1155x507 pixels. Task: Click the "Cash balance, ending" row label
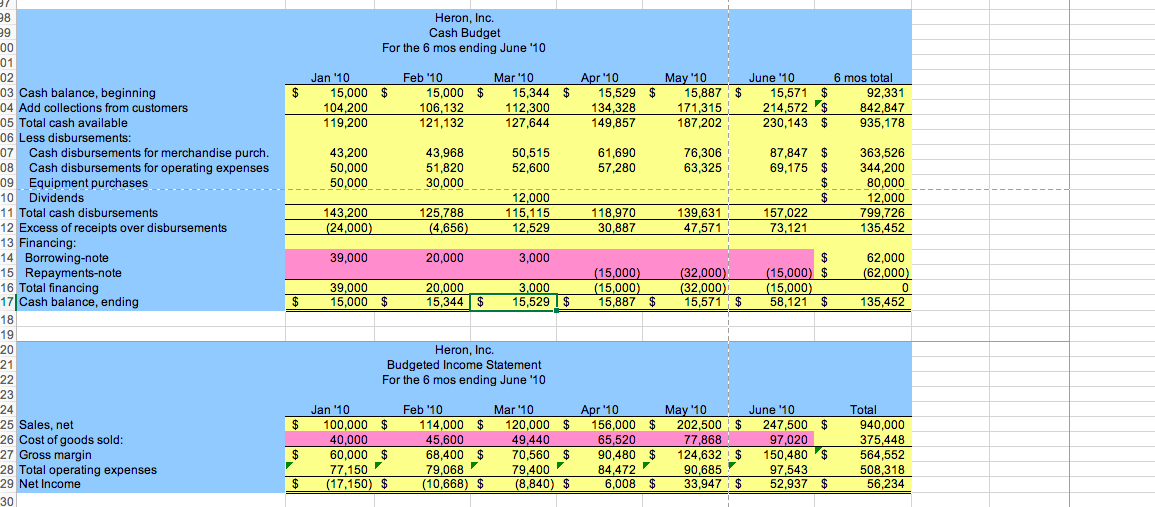pos(79,302)
